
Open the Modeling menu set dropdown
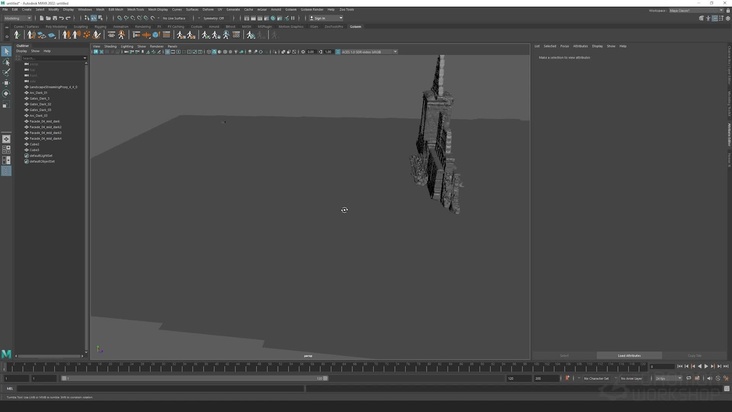(18, 18)
